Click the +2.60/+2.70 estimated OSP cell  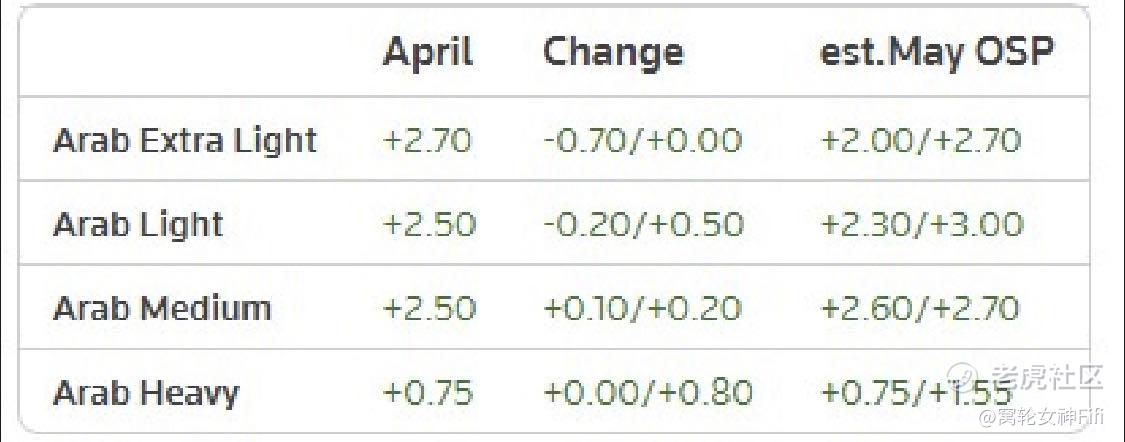click(919, 309)
